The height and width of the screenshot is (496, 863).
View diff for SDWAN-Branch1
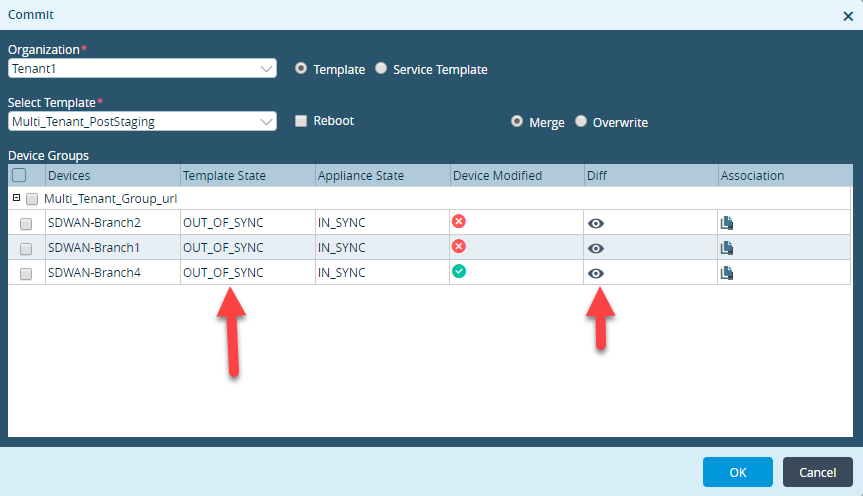(x=595, y=248)
